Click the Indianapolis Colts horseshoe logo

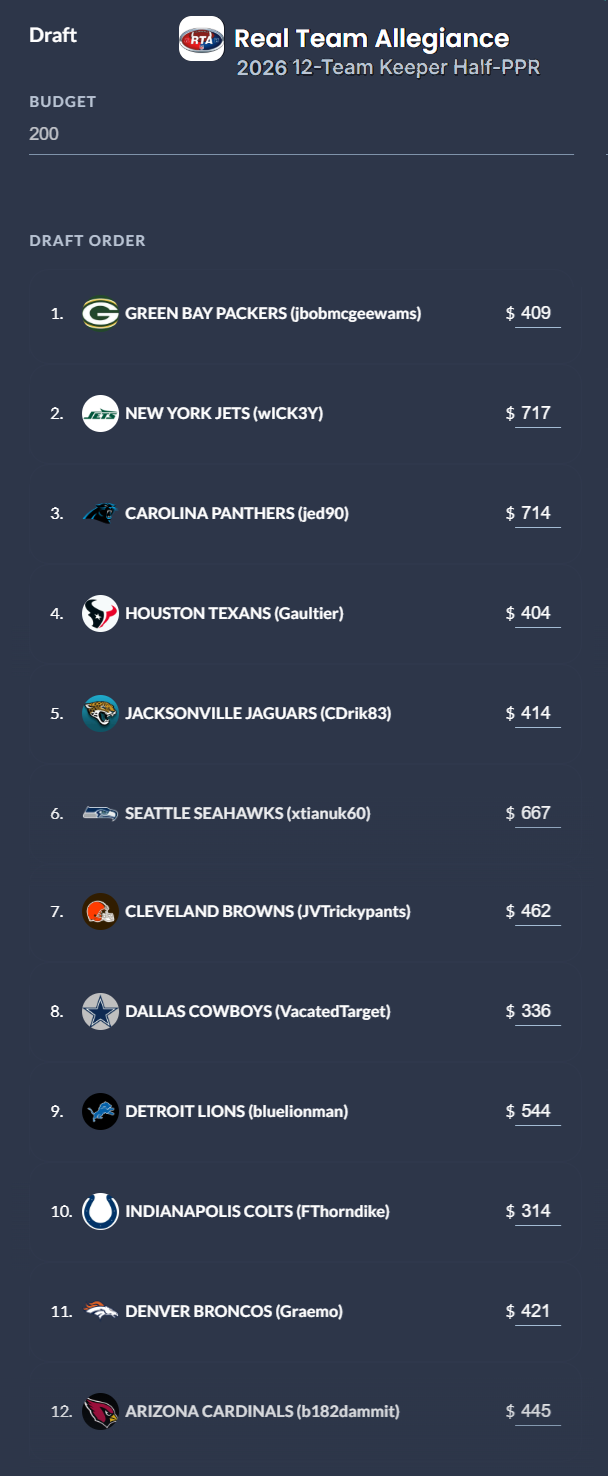pos(100,1211)
